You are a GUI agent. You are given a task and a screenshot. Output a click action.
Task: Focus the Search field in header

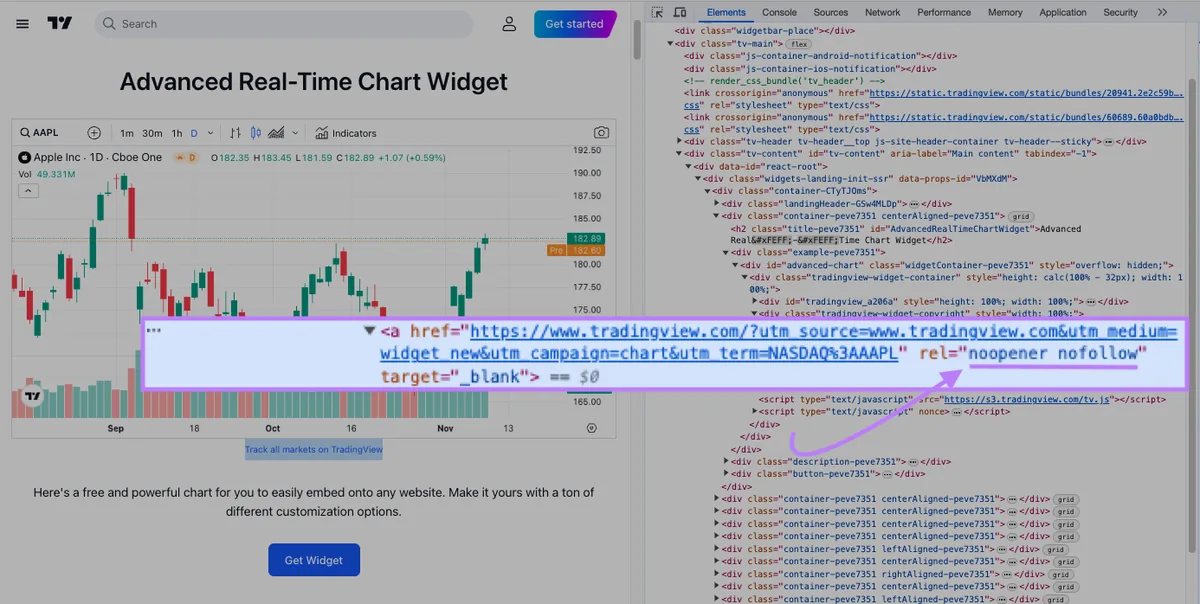[284, 24]
